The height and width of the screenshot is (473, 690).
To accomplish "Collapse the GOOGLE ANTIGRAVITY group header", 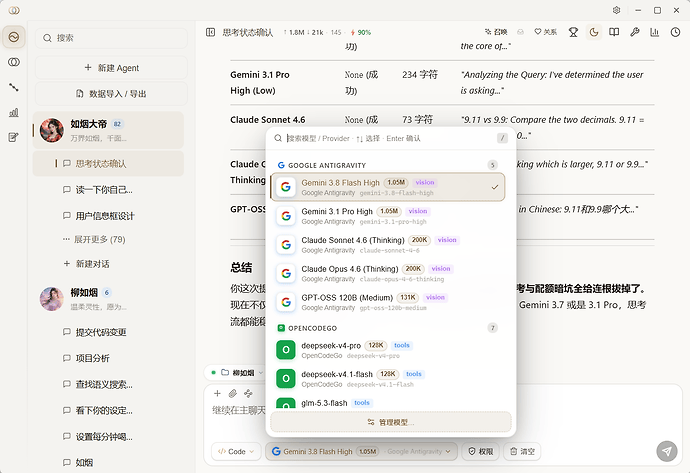I will (x=388, y=165).
